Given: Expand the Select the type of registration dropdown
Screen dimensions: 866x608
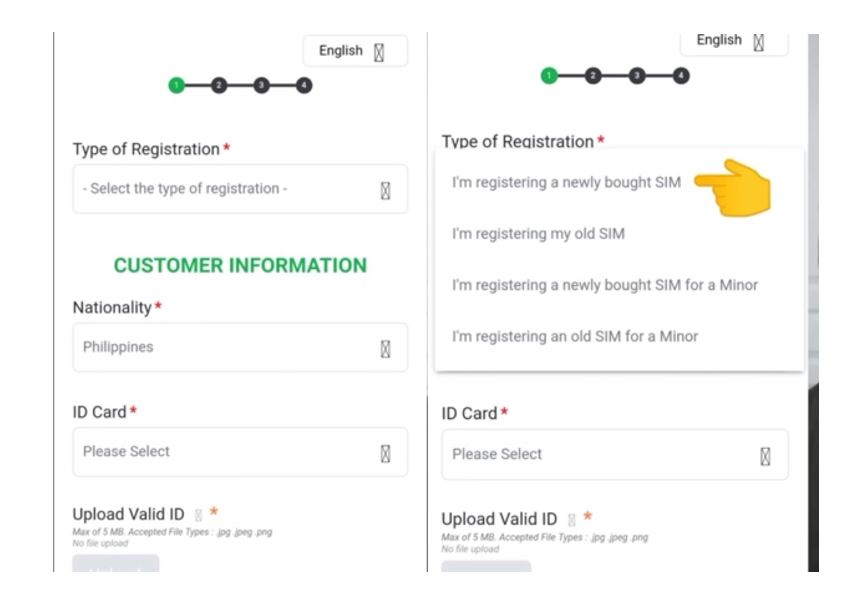Looking at the screenshot, I should [240, 189].
